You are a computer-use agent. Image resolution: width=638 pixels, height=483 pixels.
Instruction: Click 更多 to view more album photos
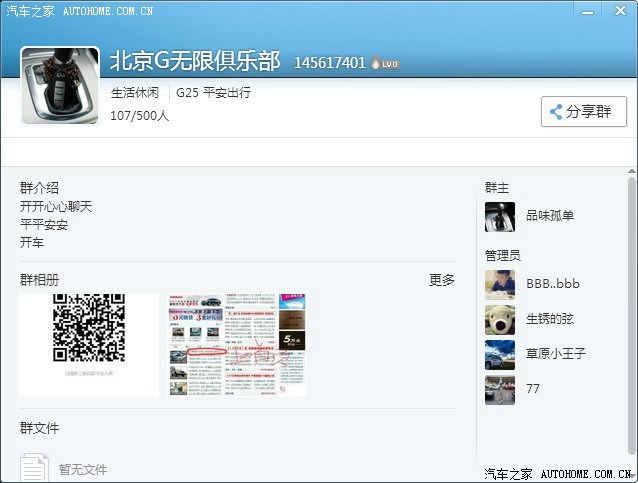(441, 280)
